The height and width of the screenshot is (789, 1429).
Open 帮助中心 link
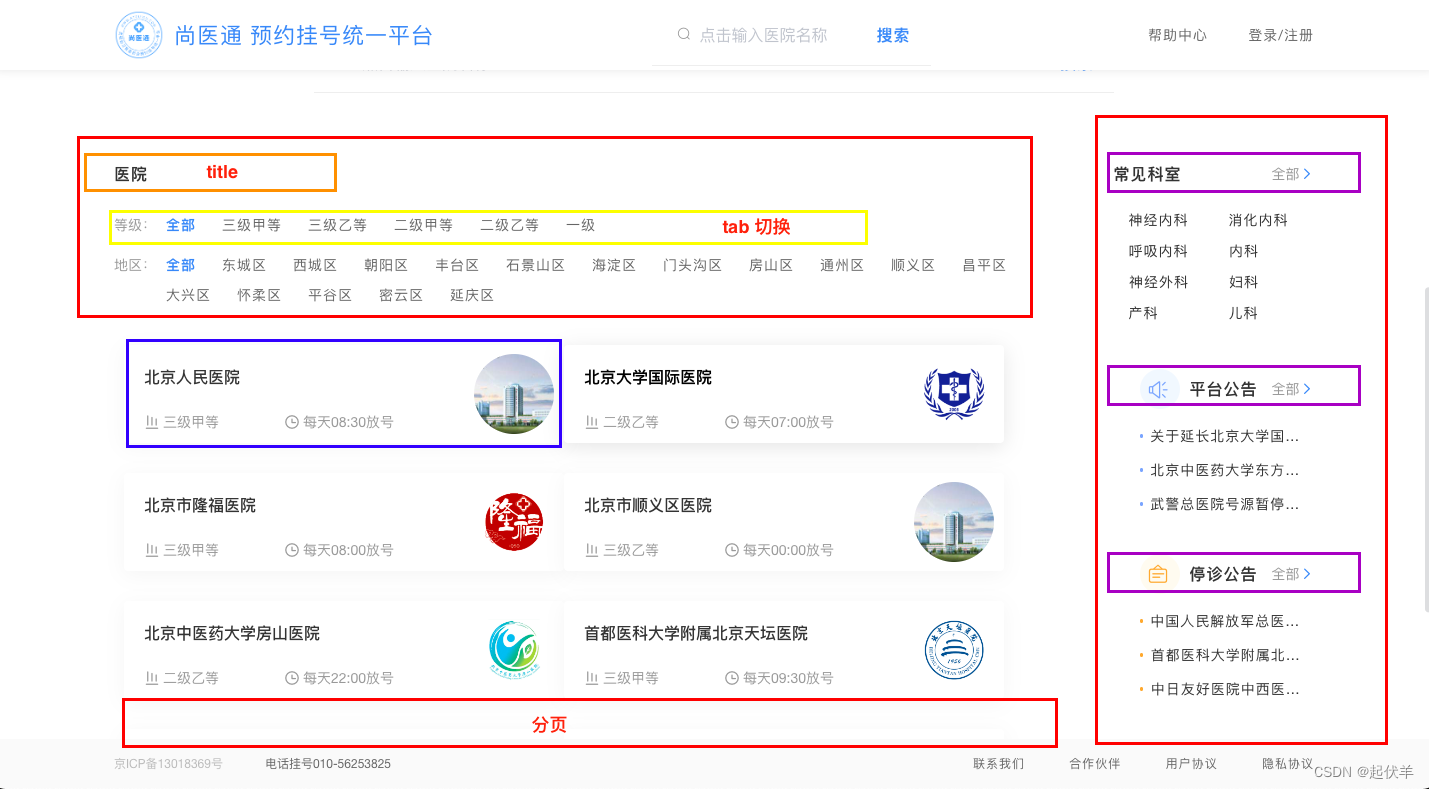(x=1177, y=35)
